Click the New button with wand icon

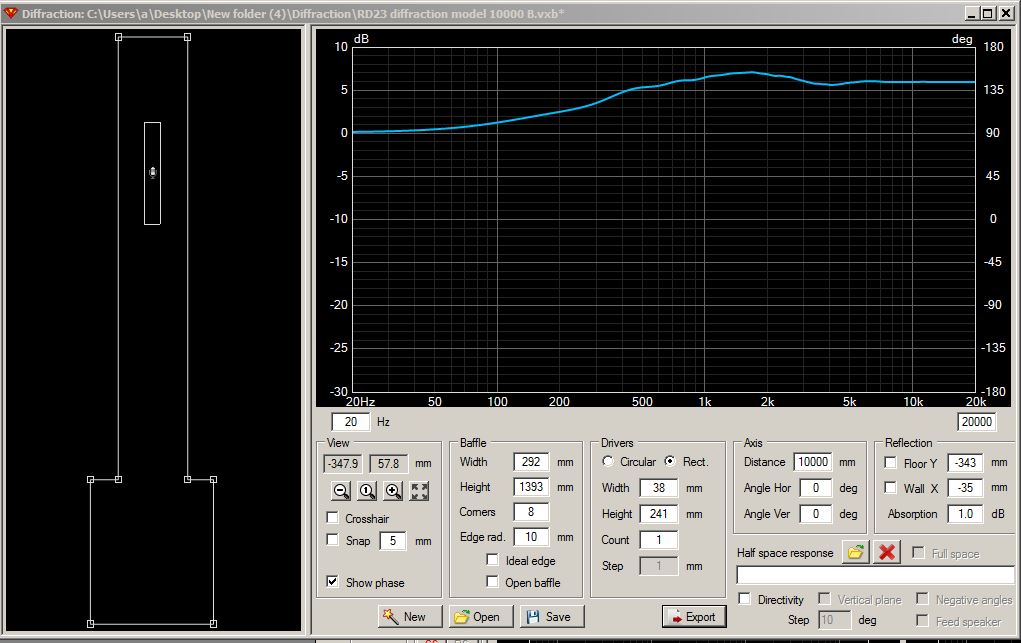[410, 617]
